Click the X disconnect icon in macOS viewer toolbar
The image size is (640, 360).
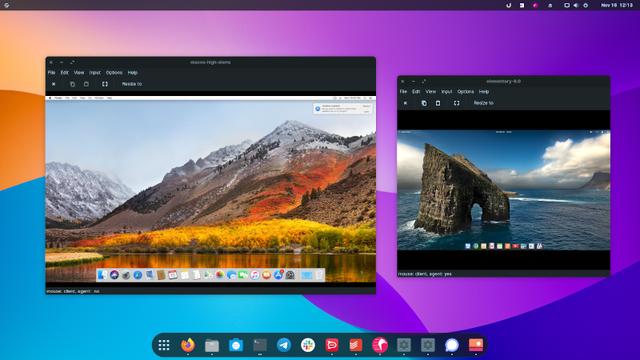coord(53,84)
